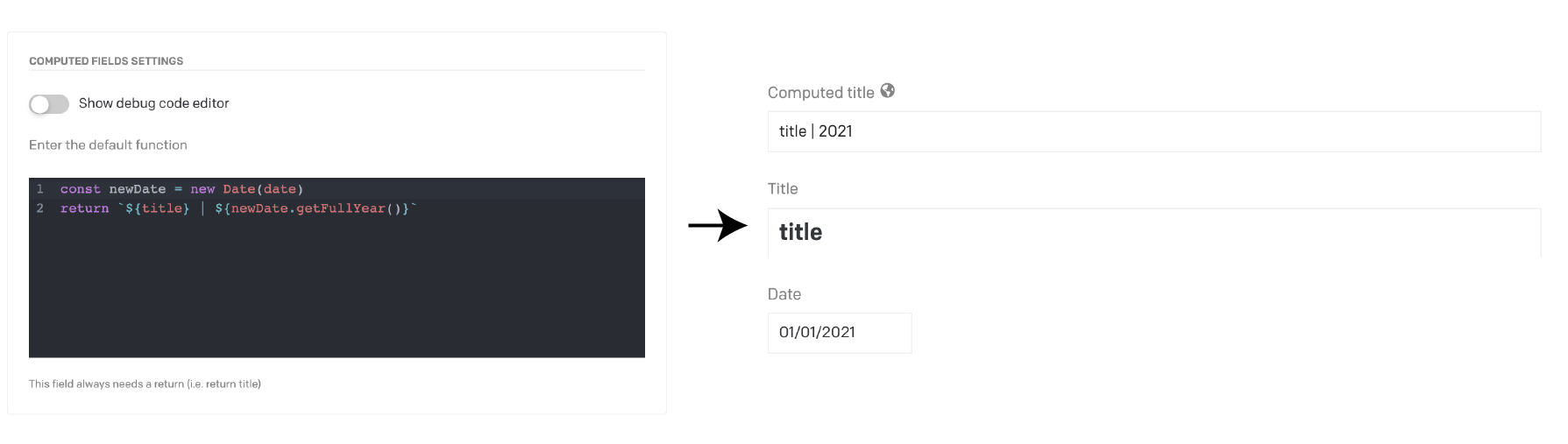Click the Computed Fields Settings heading

106,61
